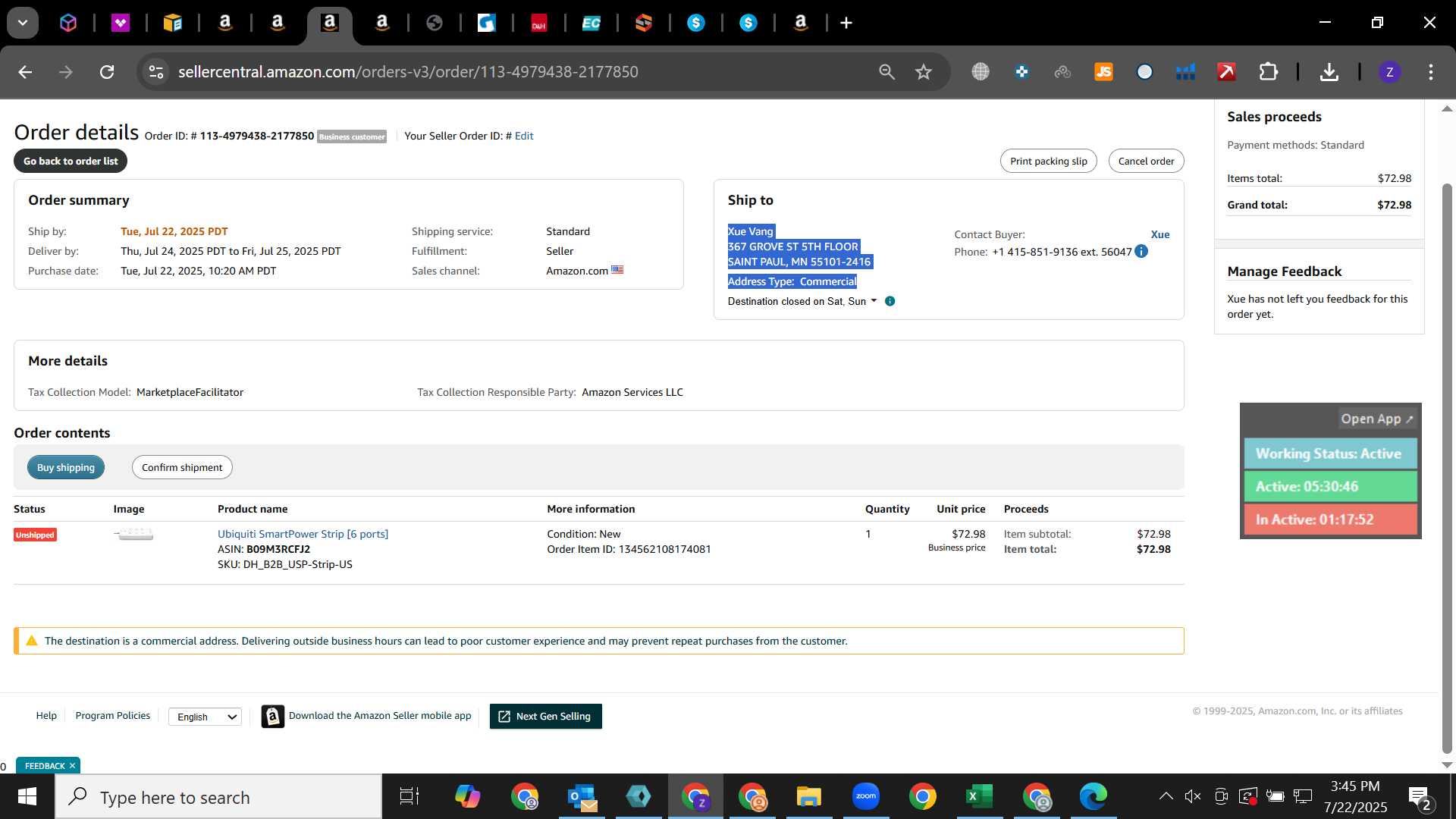
Task: Click the Xue contact buyer link
Action: (1160, 234)
